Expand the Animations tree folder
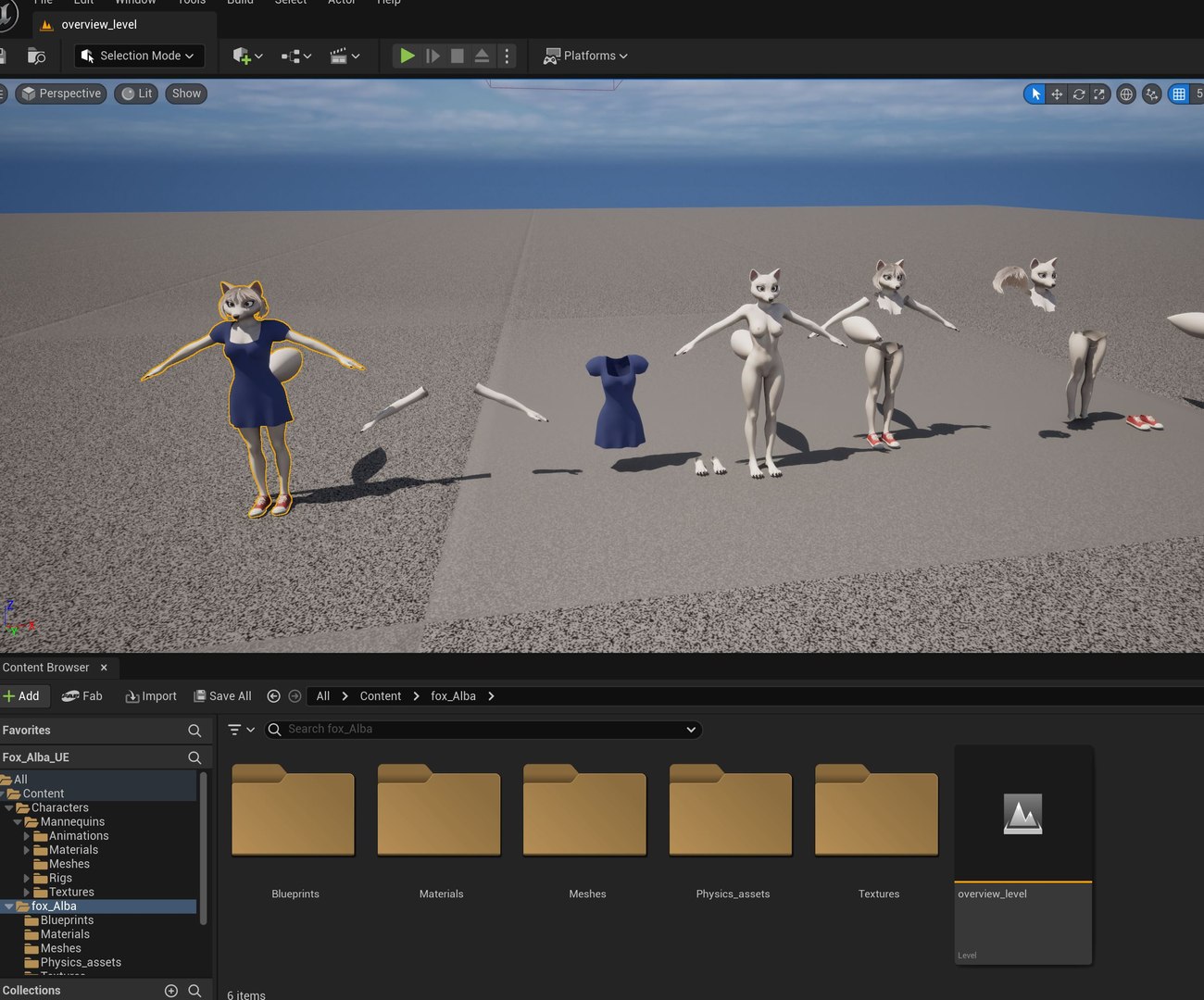 point(27,836)
